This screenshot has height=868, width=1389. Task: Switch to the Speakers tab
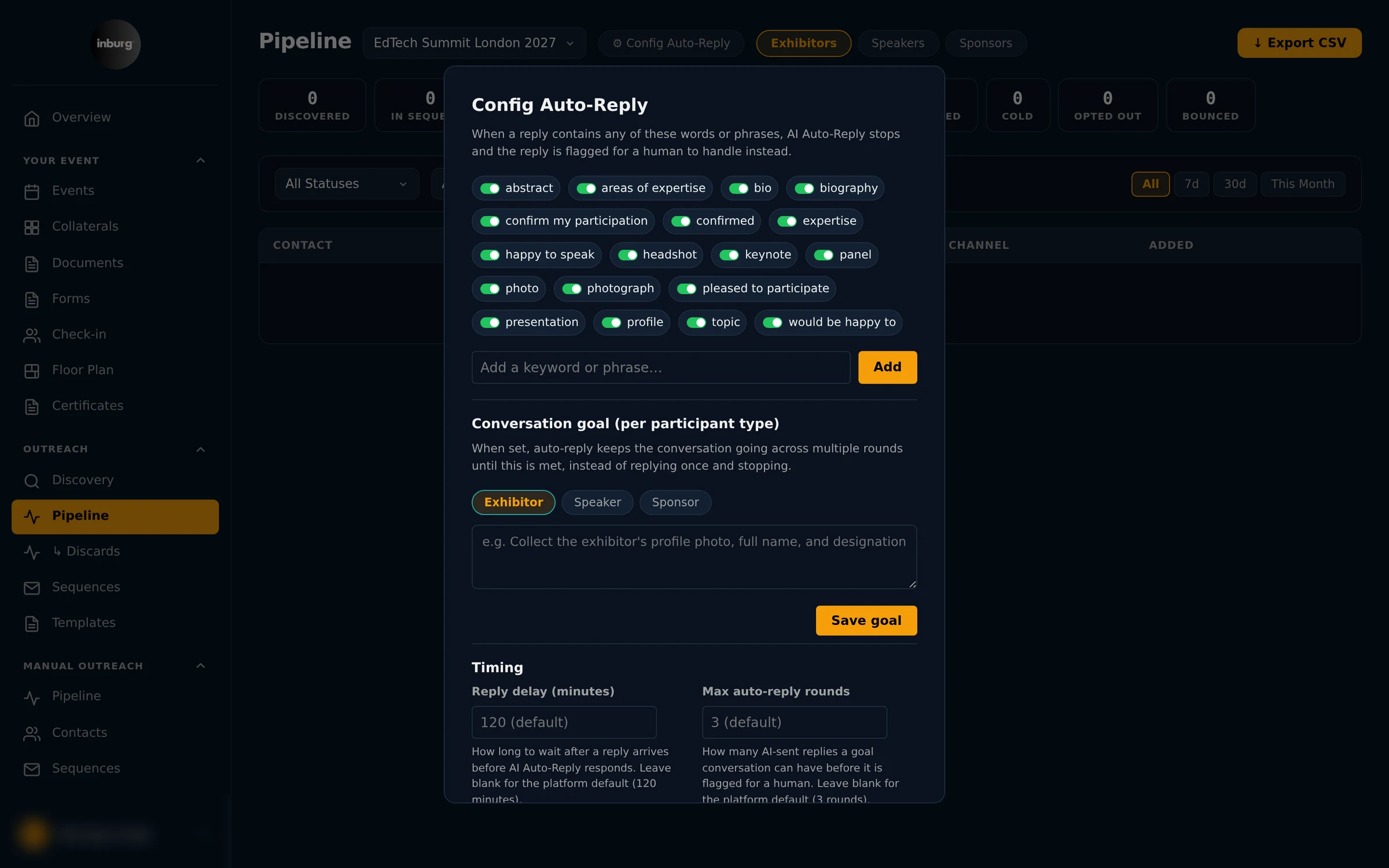898,43
